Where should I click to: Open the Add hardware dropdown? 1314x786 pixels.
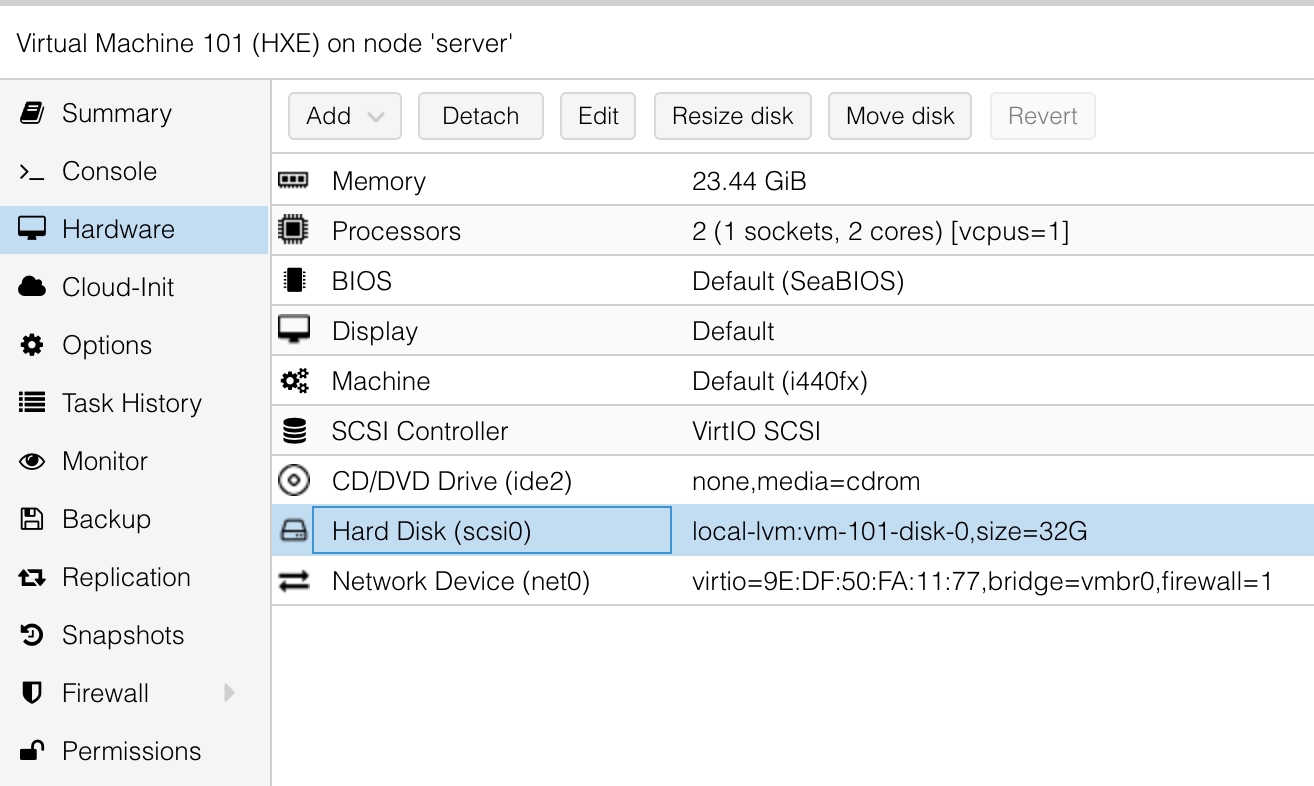pyautogui.click(x=344, y=116)
